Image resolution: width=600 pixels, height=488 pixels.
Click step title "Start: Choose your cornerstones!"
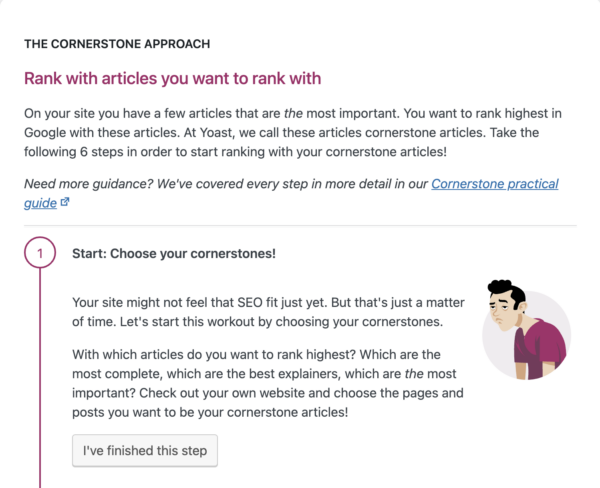tap(174, 254)
